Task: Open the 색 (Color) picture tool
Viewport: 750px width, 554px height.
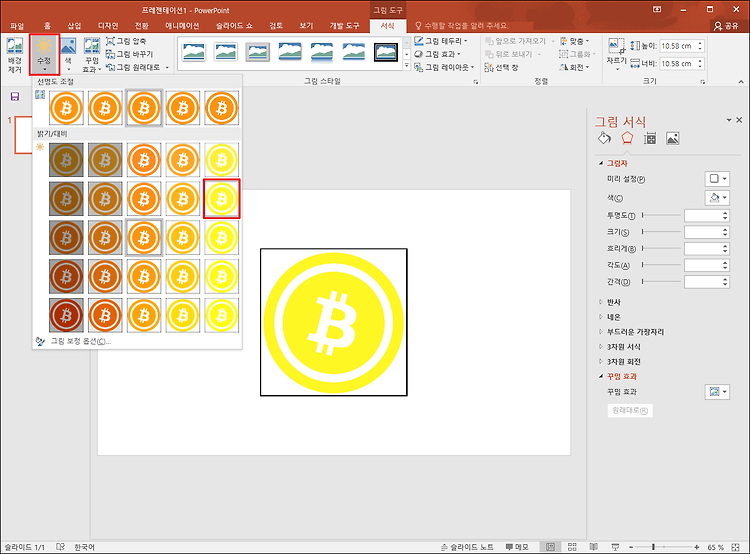Action: pyautogui.click(x=68, y=55)
